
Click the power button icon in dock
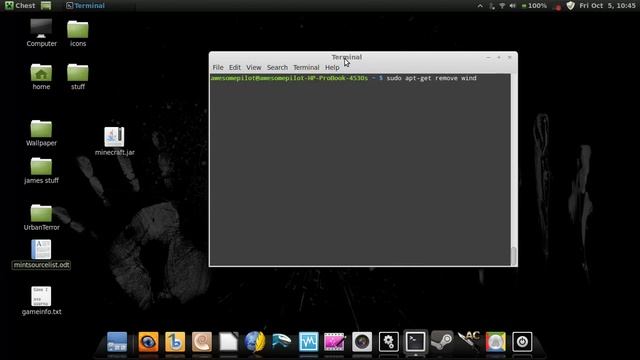522,342
